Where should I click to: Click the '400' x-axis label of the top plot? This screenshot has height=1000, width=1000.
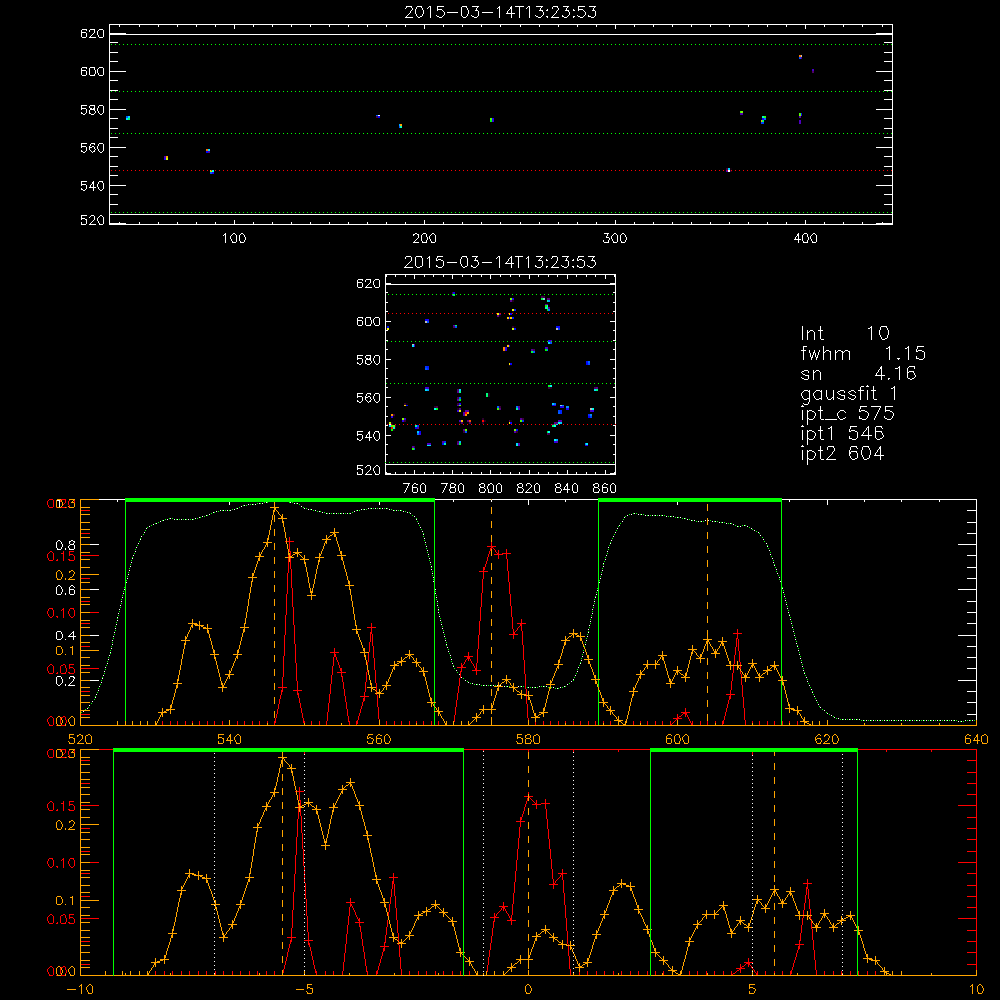(x=805, y=239)
